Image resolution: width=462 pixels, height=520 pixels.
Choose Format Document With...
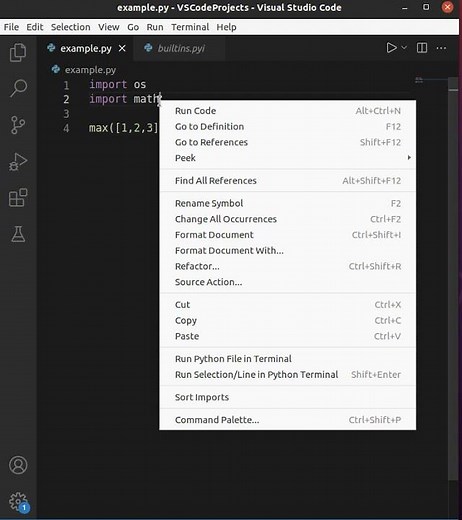coord(288,250)
